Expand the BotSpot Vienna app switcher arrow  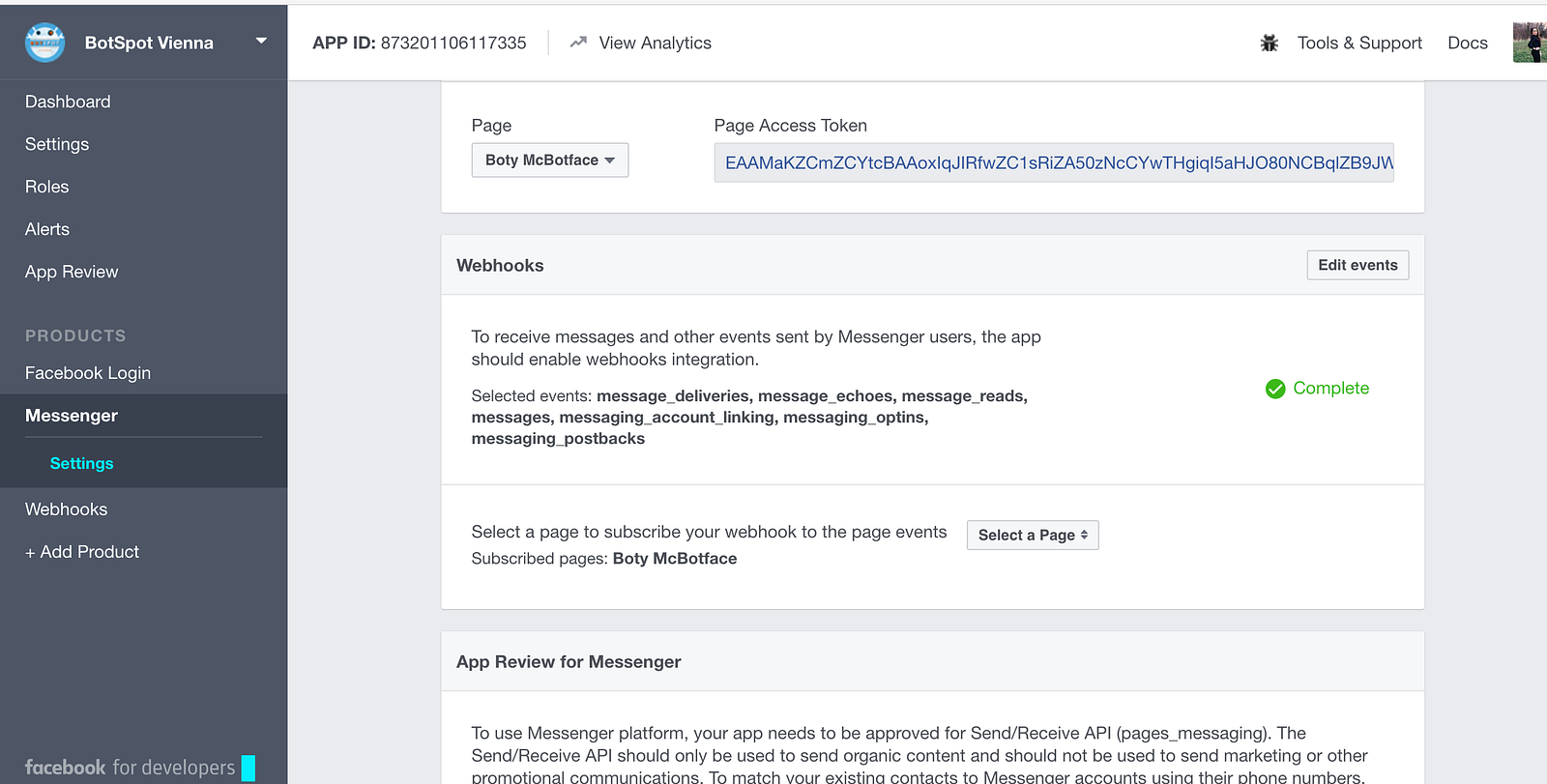click(261, 42)
